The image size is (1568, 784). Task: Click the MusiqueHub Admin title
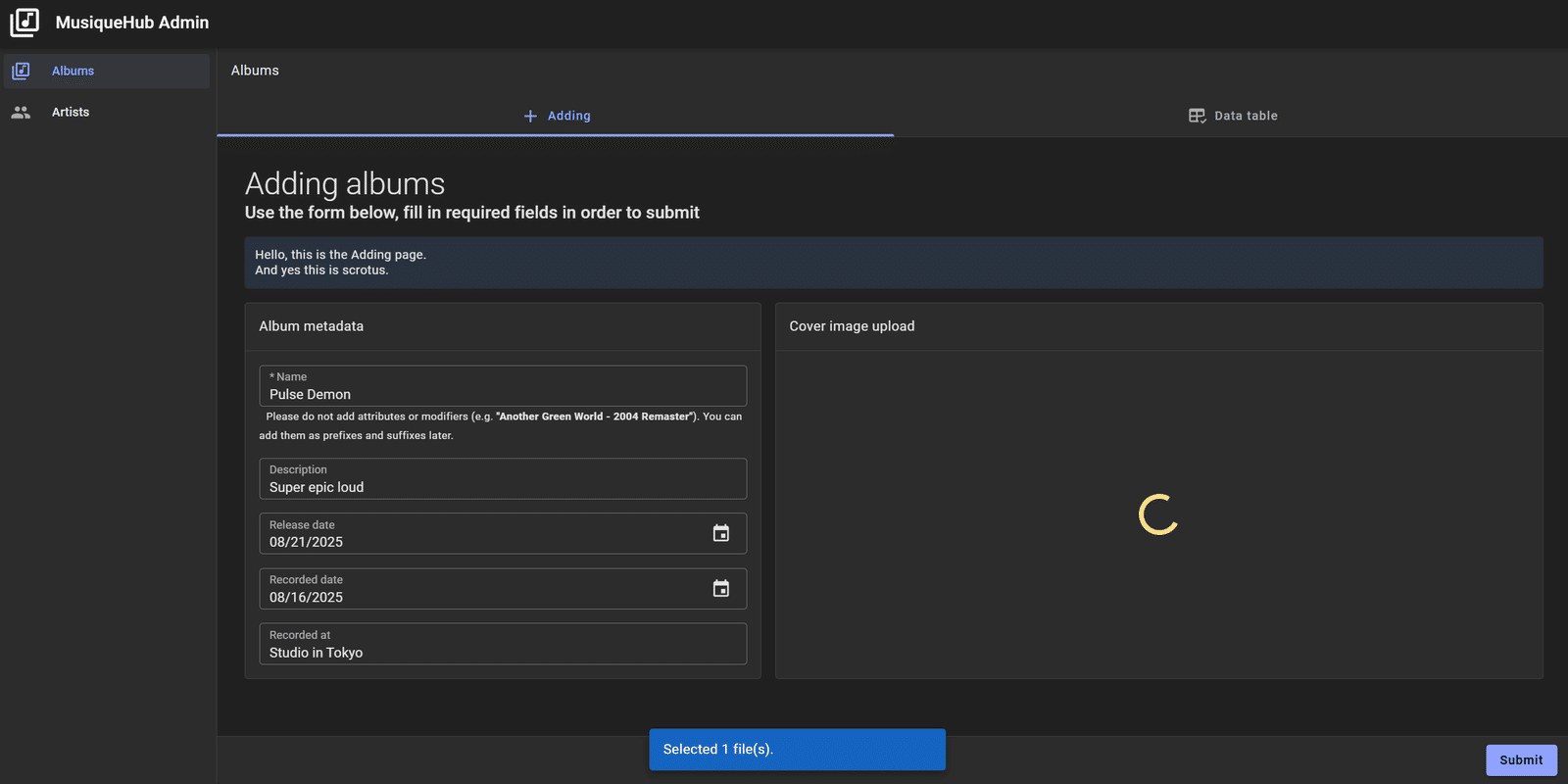(132, 23)
